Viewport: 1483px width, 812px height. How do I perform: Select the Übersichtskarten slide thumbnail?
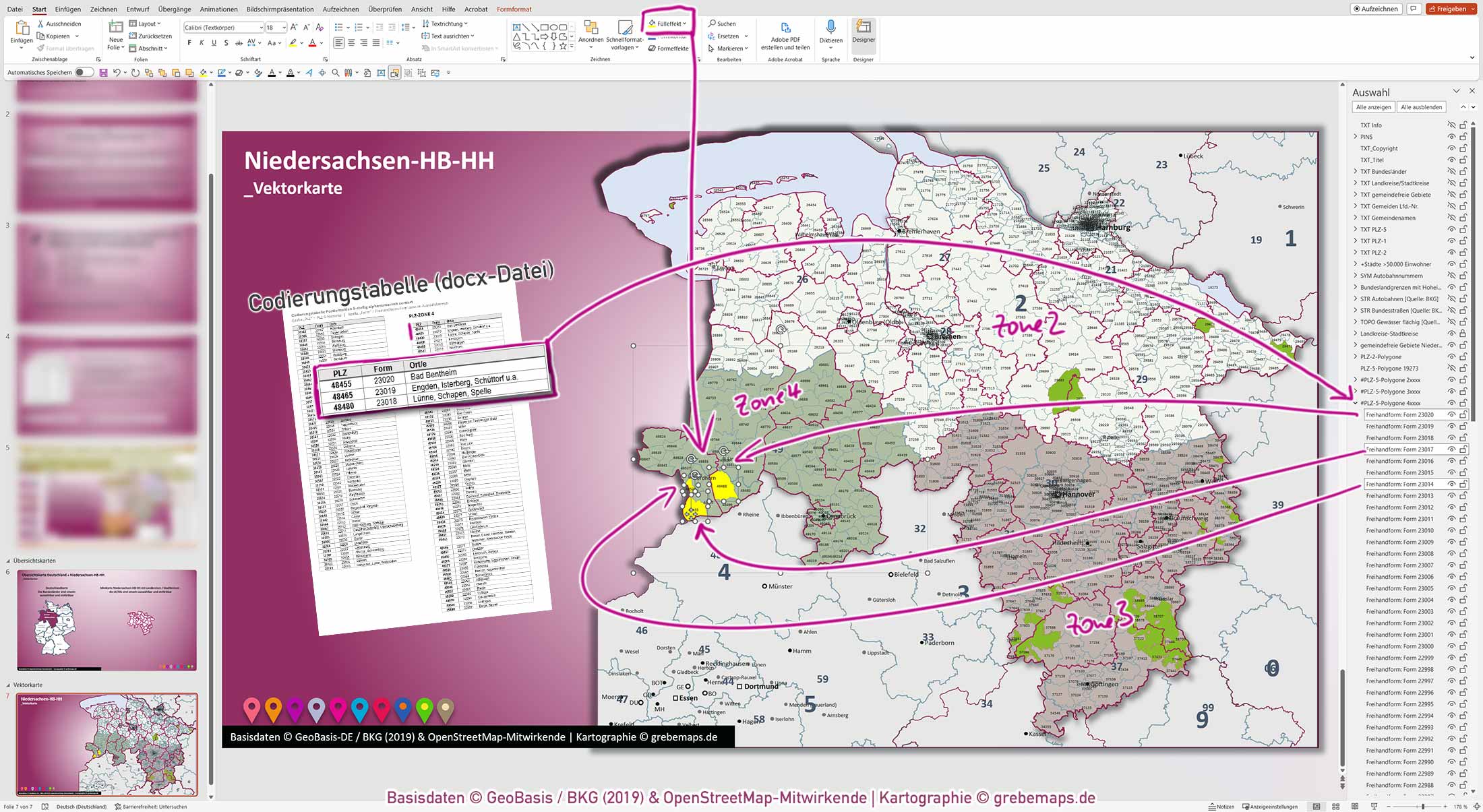[x=108, y=620]
